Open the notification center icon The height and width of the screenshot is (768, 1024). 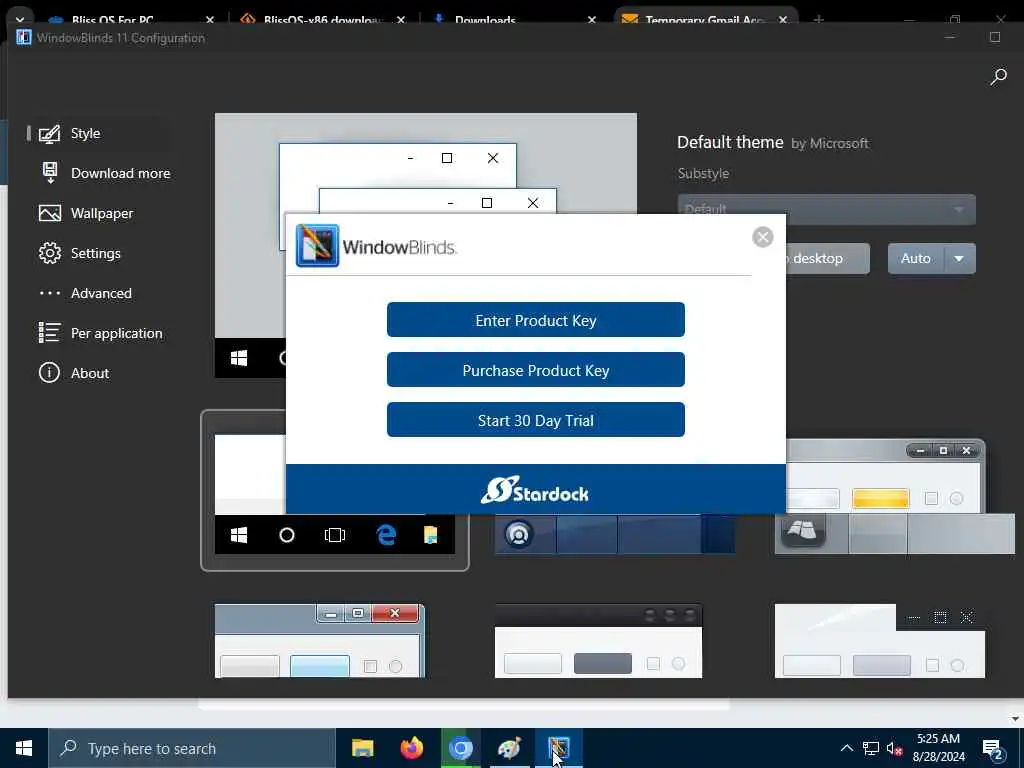click(993, 749)
